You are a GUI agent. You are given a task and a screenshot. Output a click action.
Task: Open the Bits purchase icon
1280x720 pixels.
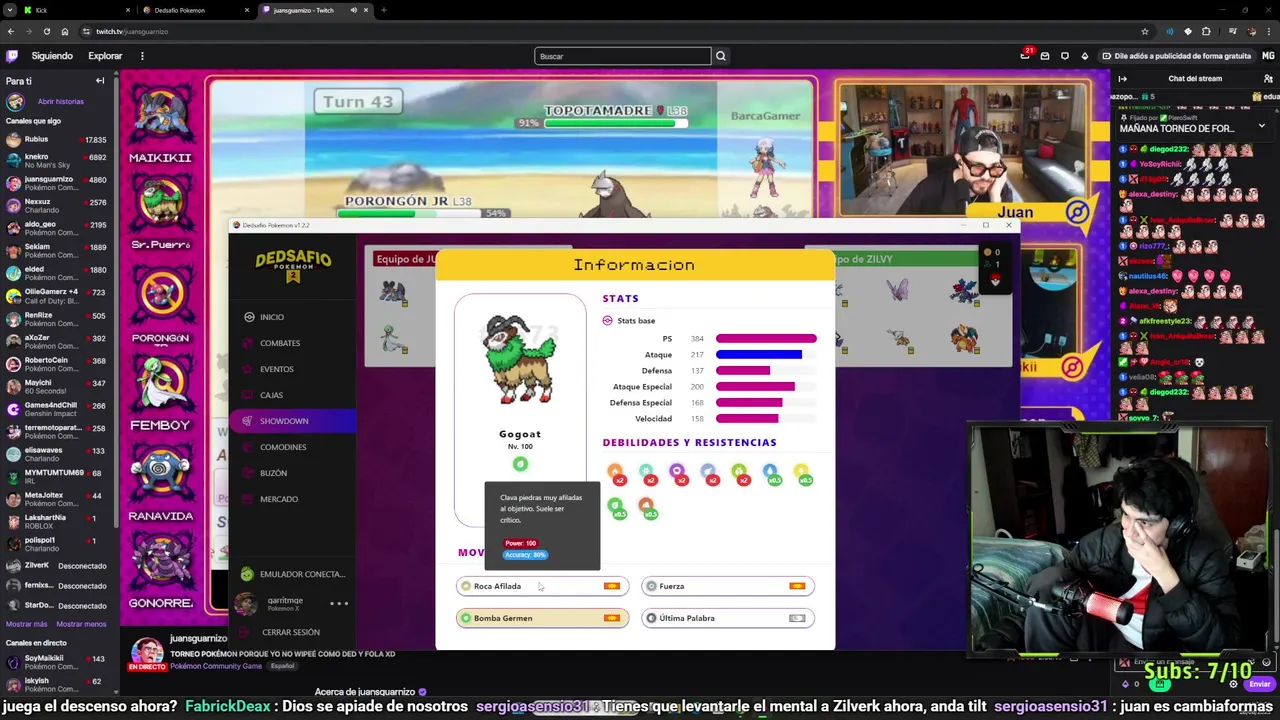(1085, 56)
